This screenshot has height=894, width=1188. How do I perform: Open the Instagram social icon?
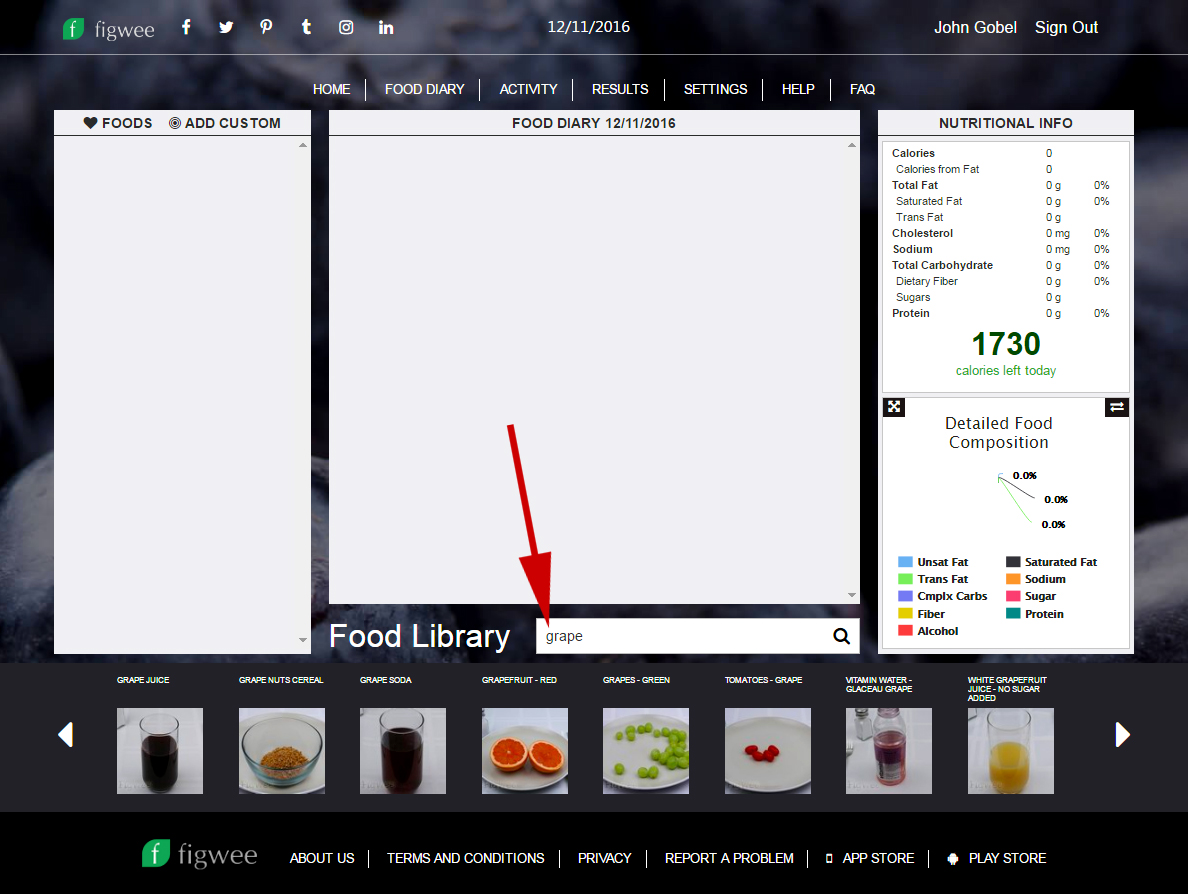coord(346,27)
